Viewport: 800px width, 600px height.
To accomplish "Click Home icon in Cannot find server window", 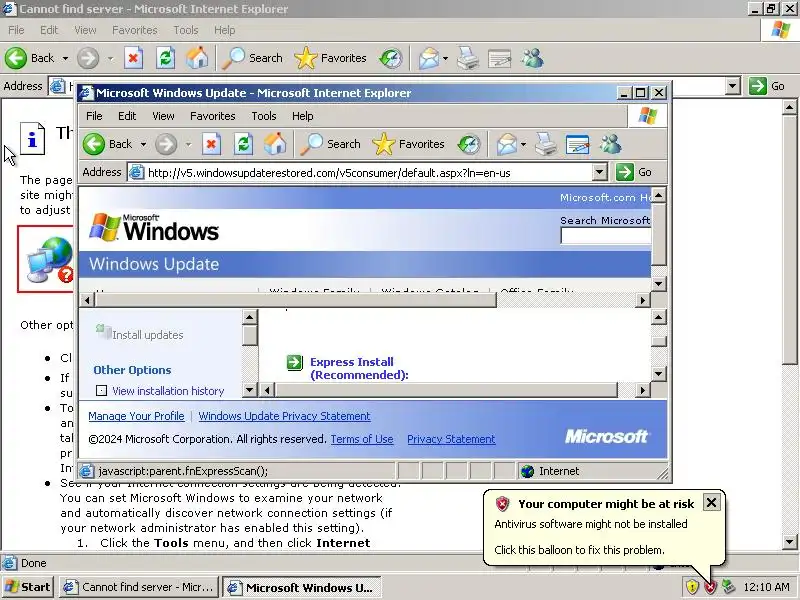I will (197, 58).
